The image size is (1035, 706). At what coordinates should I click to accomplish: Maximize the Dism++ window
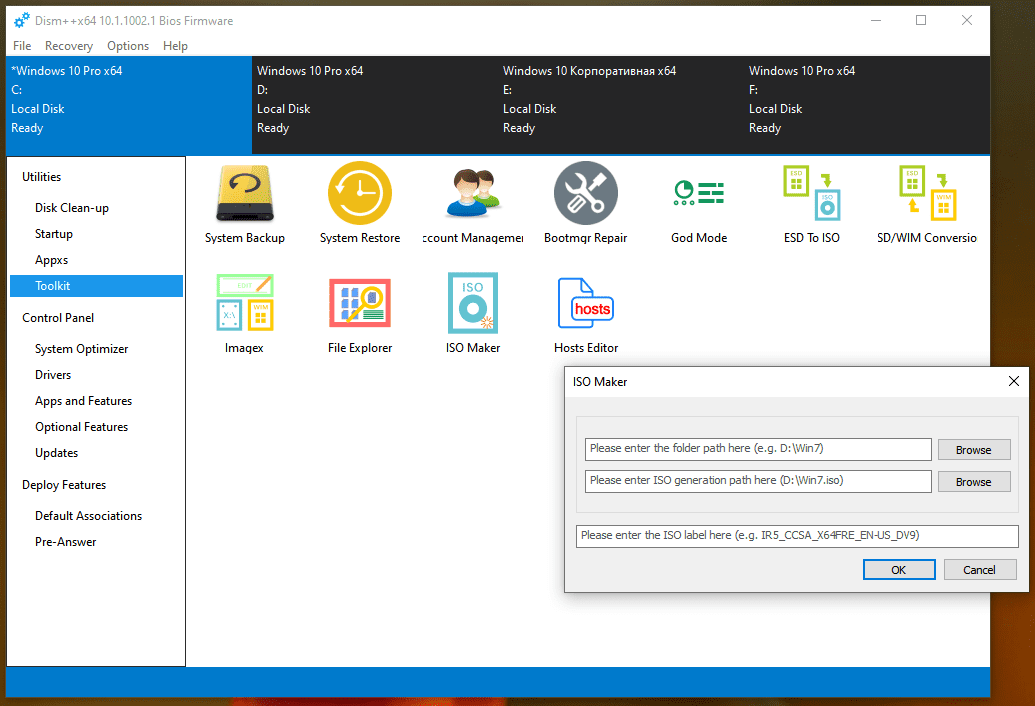tap(921, 20)
